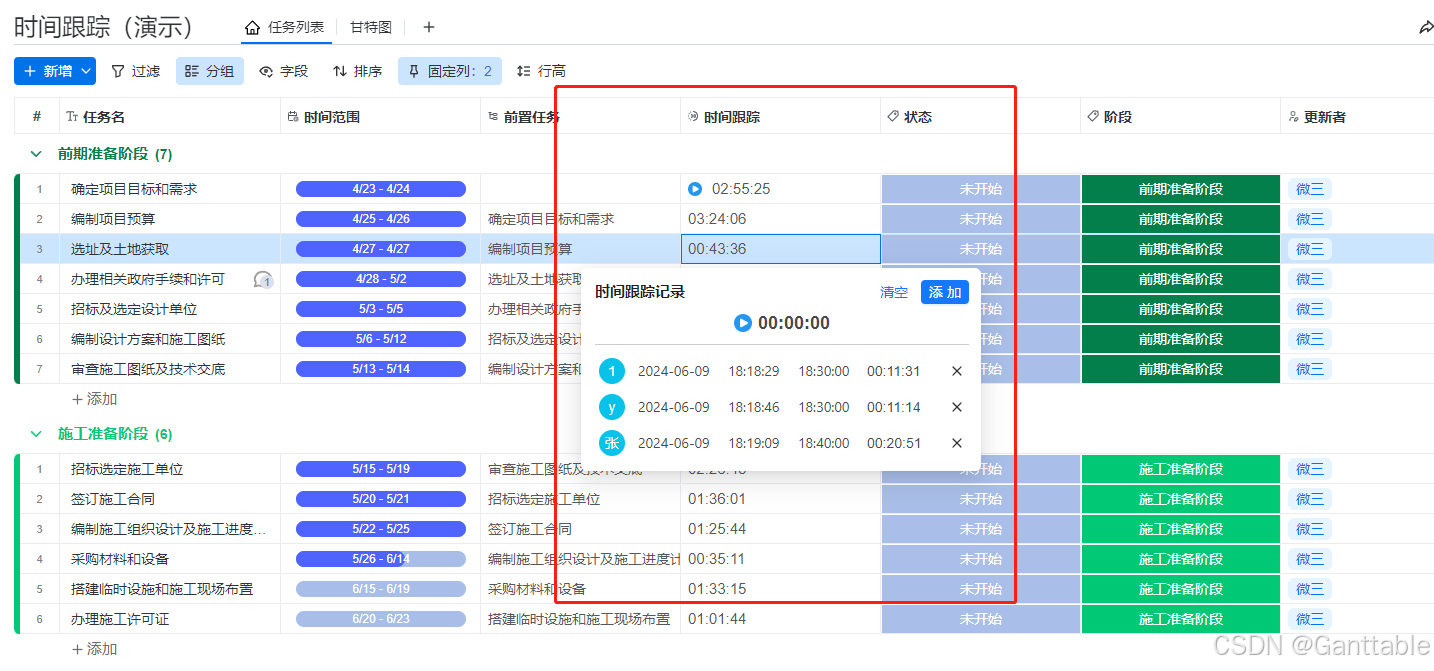This screenshot has height=671, width=1434.
Task: Switch to the 甘特图 tab
Action: tap(370, 27)
